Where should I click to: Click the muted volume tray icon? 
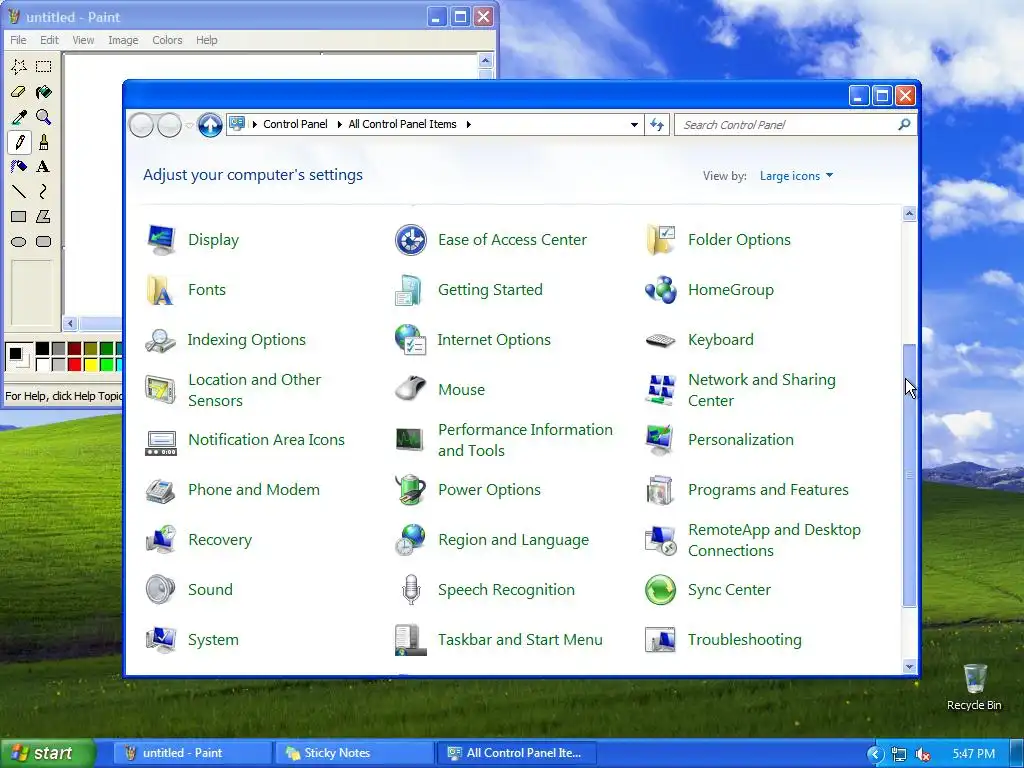click(923, 754)
